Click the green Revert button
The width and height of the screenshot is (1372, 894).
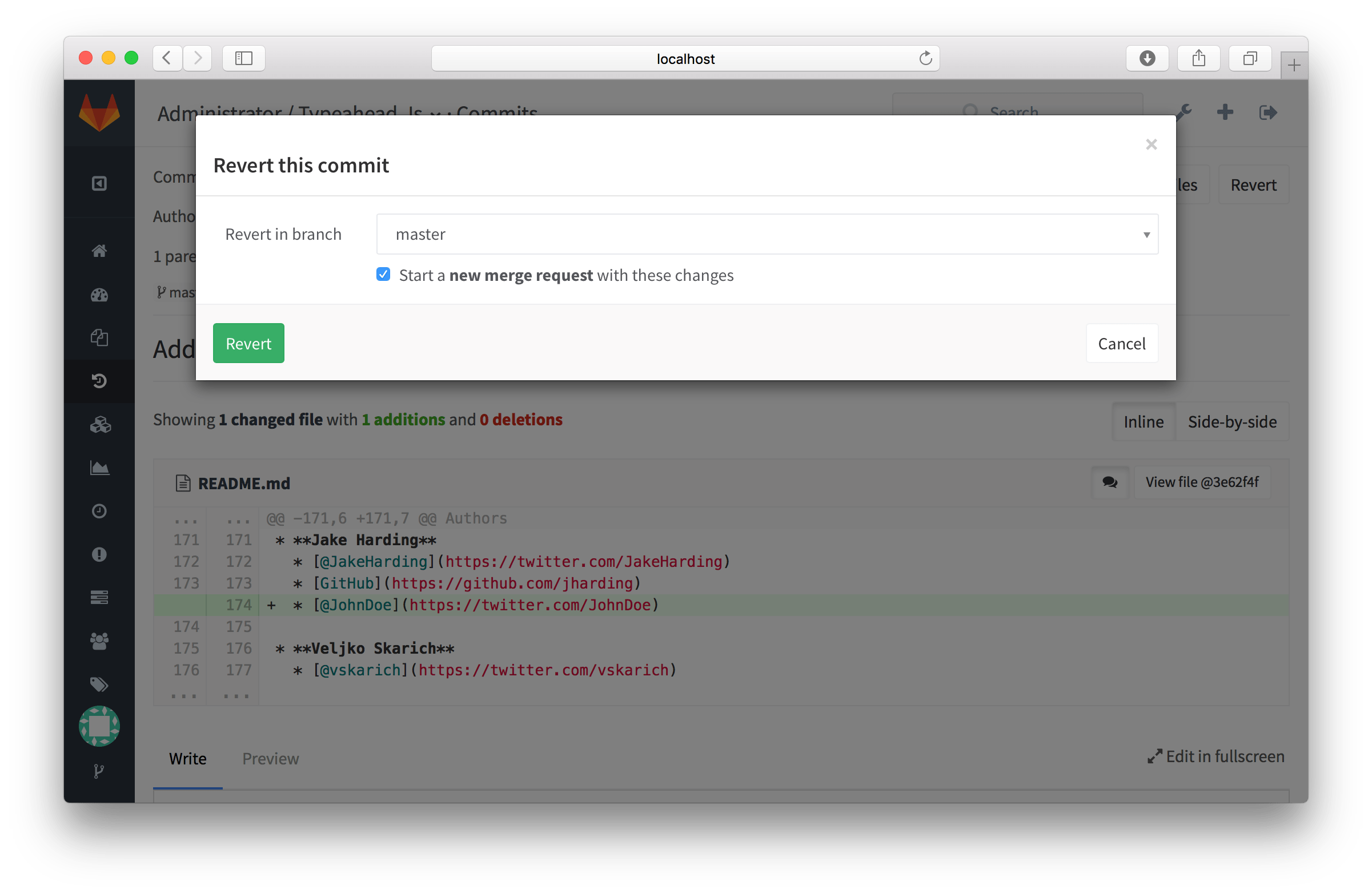[x=248, y=343]
